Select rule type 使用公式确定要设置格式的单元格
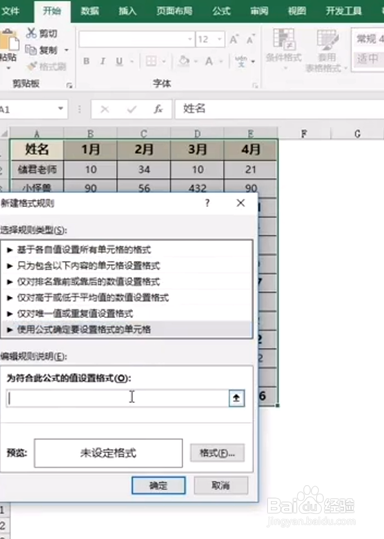 (x=127, y=329)
